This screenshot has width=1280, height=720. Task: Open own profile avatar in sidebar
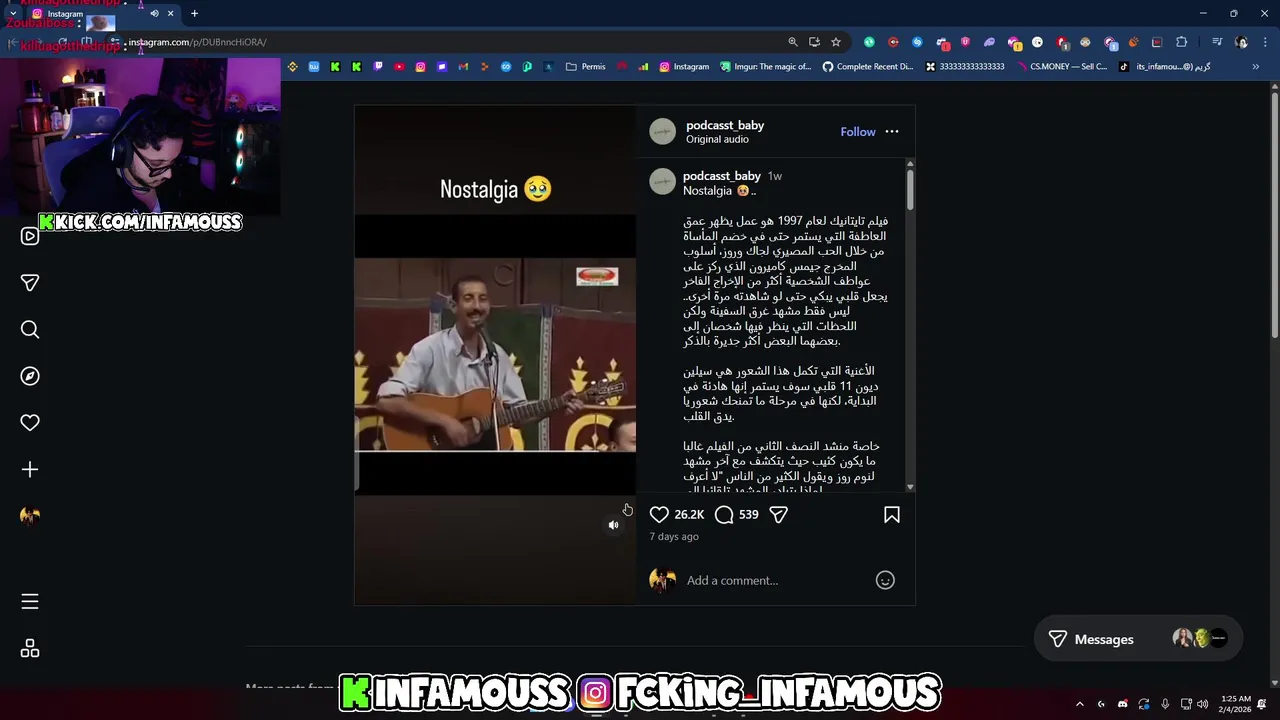point(30,516)
